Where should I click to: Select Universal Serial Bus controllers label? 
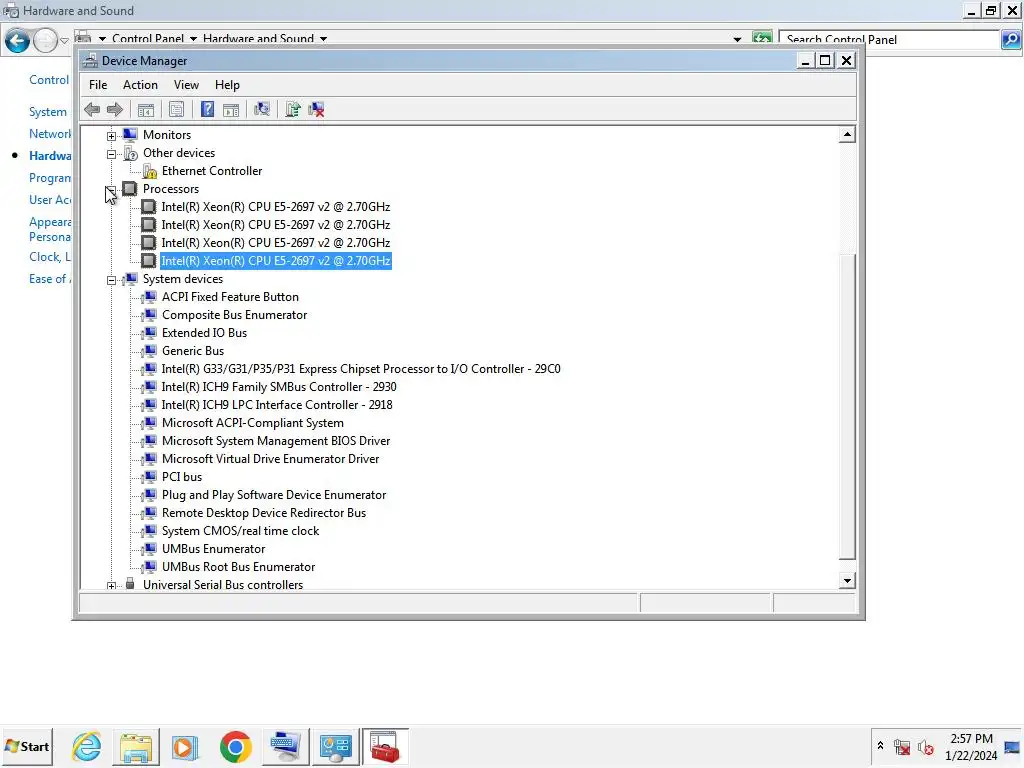pyautogui.click(x=223, y=585)
